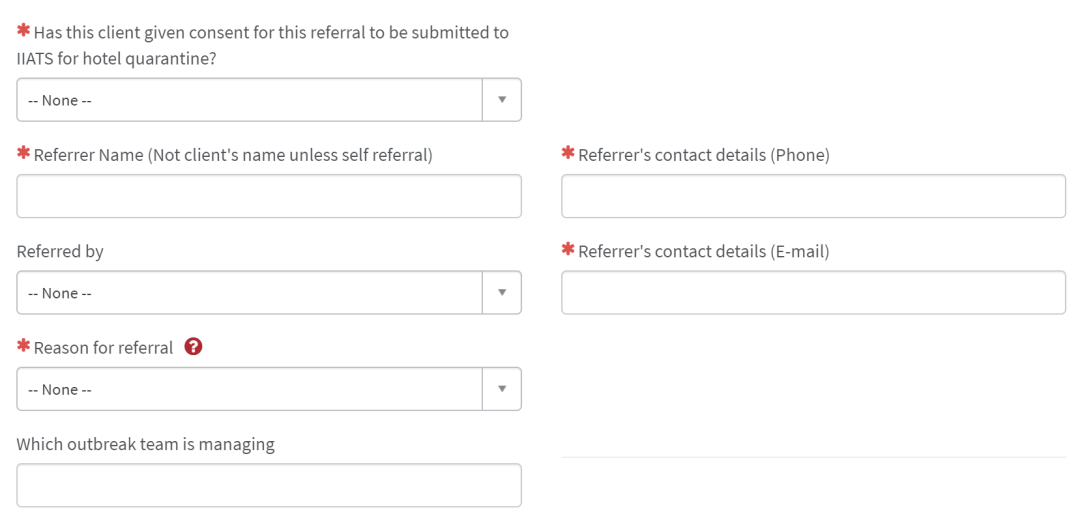This screenshot has height=527, width=1080.
Task: Expand the Referred by dropdown arrow
Action: (502, 293)
